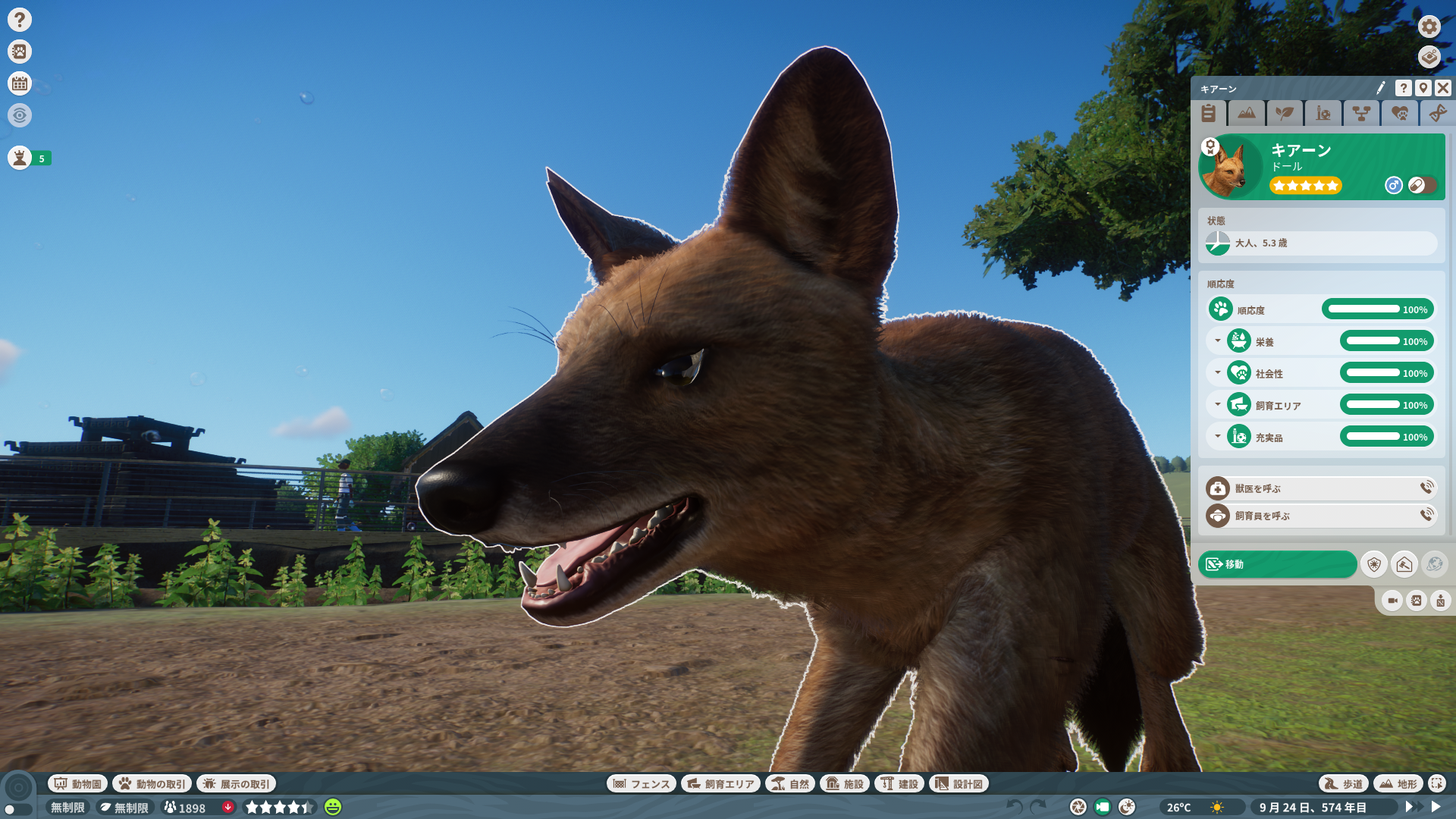Click the award ribbon badge on portrait
1456x819 pixels.
1210,146
